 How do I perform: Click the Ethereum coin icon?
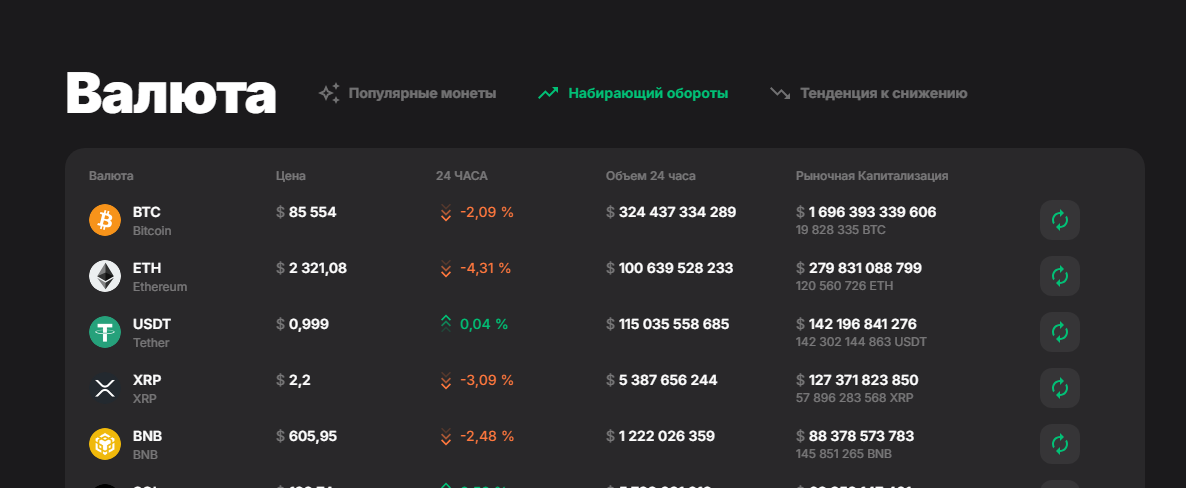105,276
